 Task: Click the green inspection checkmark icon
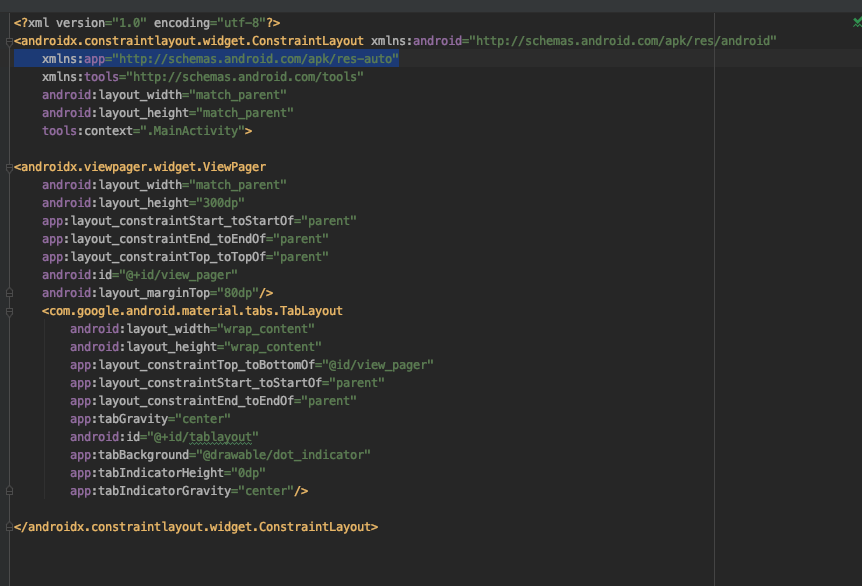858,23
